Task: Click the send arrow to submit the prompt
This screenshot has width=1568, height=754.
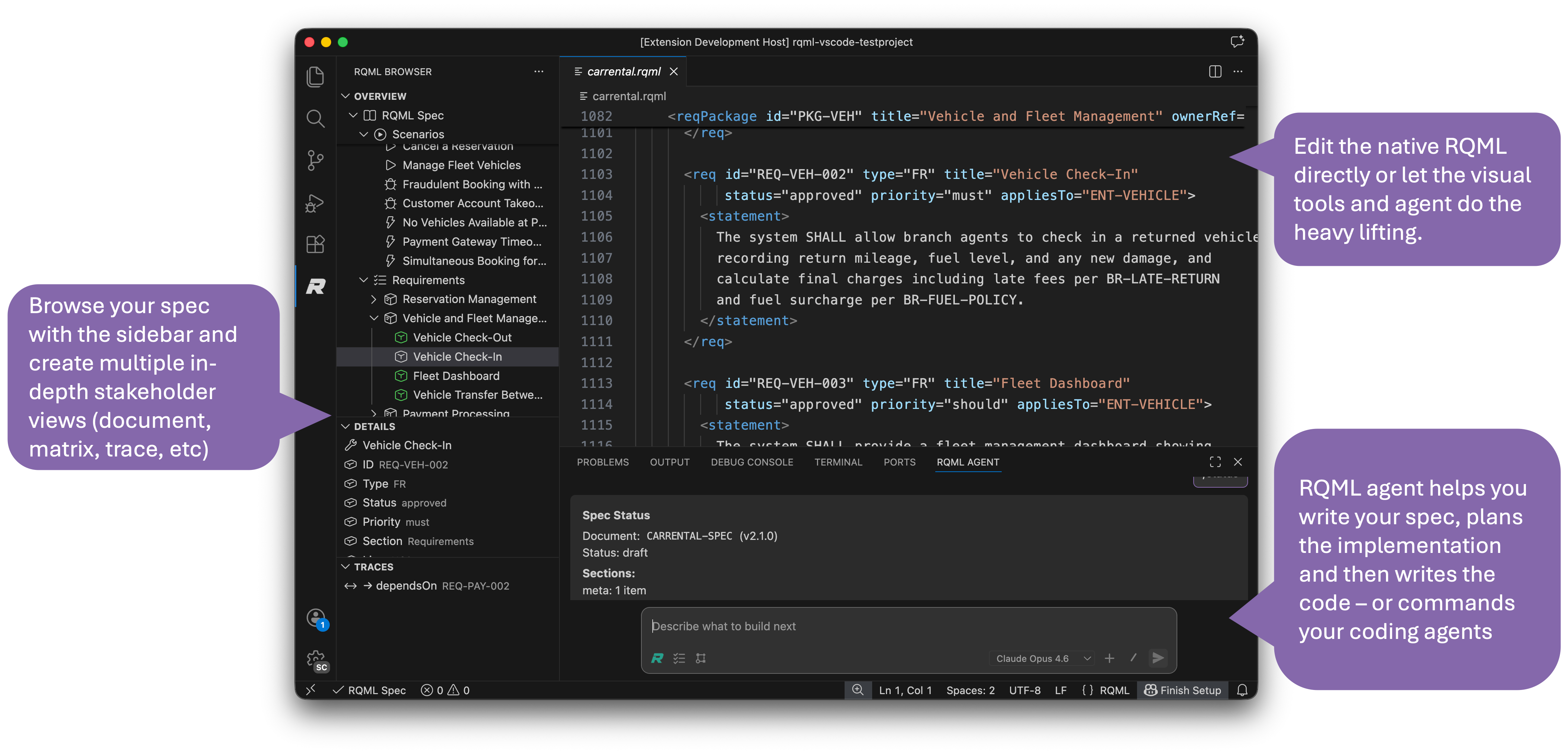Action: coord(1159,658)
